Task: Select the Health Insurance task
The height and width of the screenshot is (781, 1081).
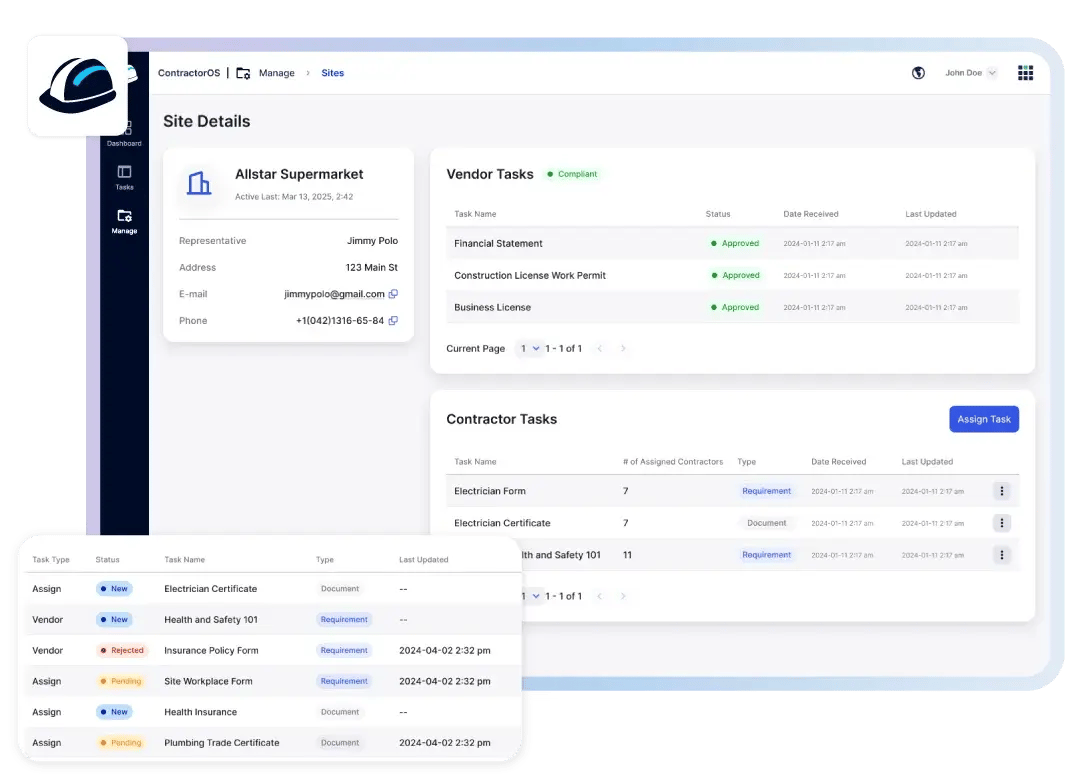Action: coord(273,712)
